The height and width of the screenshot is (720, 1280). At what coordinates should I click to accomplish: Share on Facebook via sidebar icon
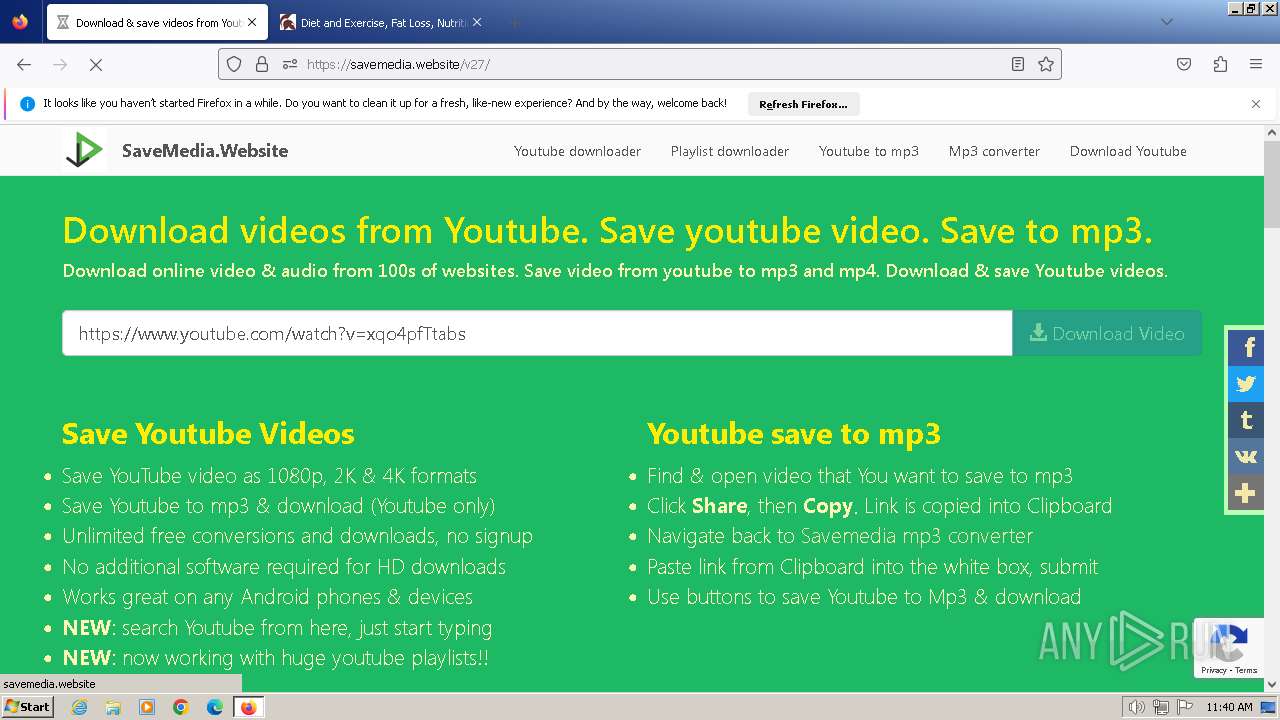(1246, 348)
